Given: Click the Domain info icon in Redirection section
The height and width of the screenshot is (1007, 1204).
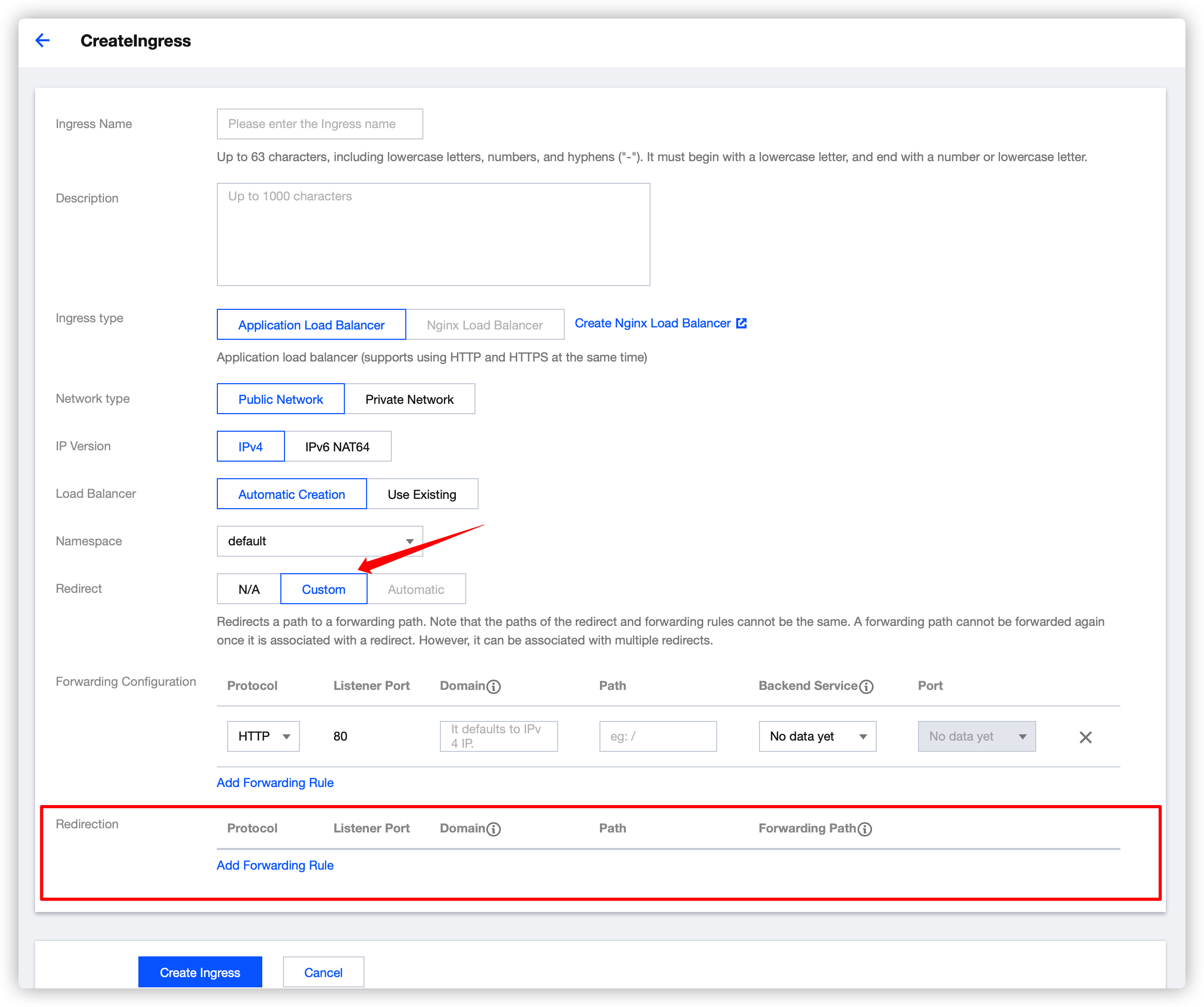Looking at the screenshot, I should pos(494,829).
